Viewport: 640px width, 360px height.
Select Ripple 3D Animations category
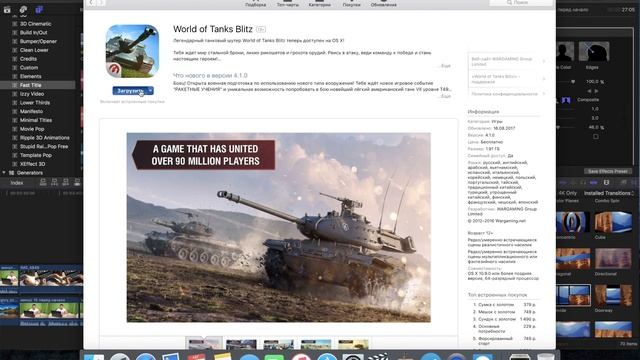pos(44,138)
